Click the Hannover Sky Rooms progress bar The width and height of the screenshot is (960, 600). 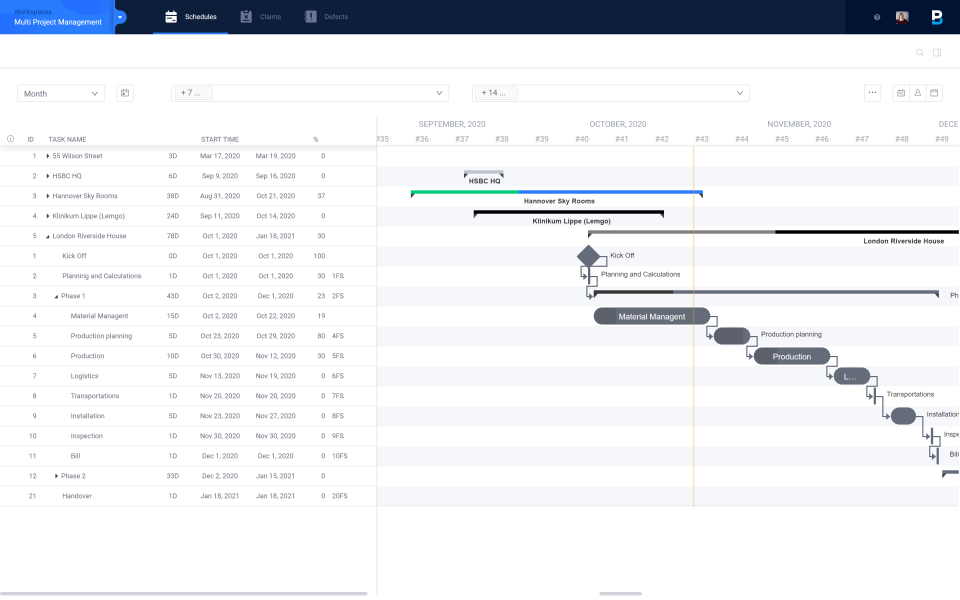click(x=555, y=191)
